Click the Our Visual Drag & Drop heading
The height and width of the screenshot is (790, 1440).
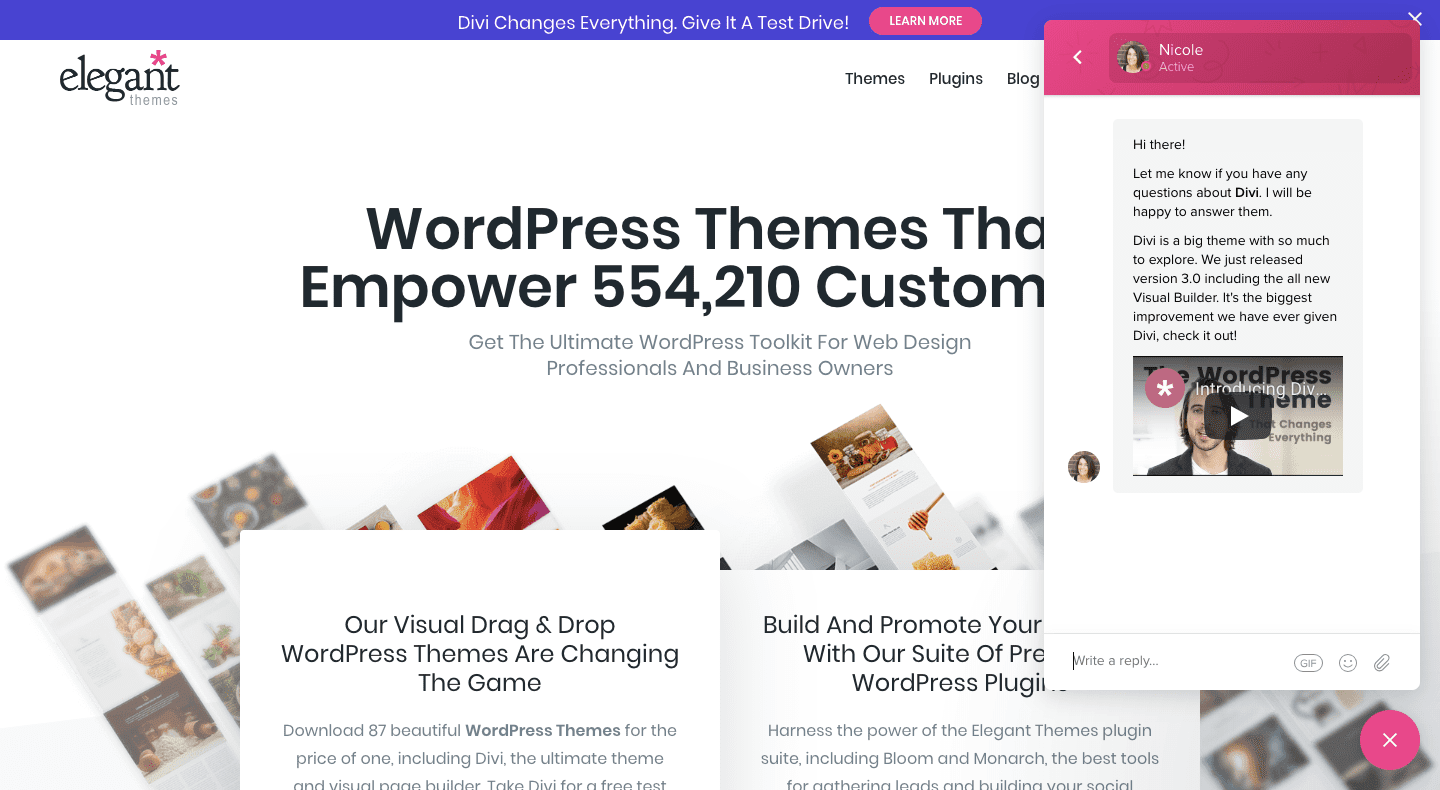point(480,654)
